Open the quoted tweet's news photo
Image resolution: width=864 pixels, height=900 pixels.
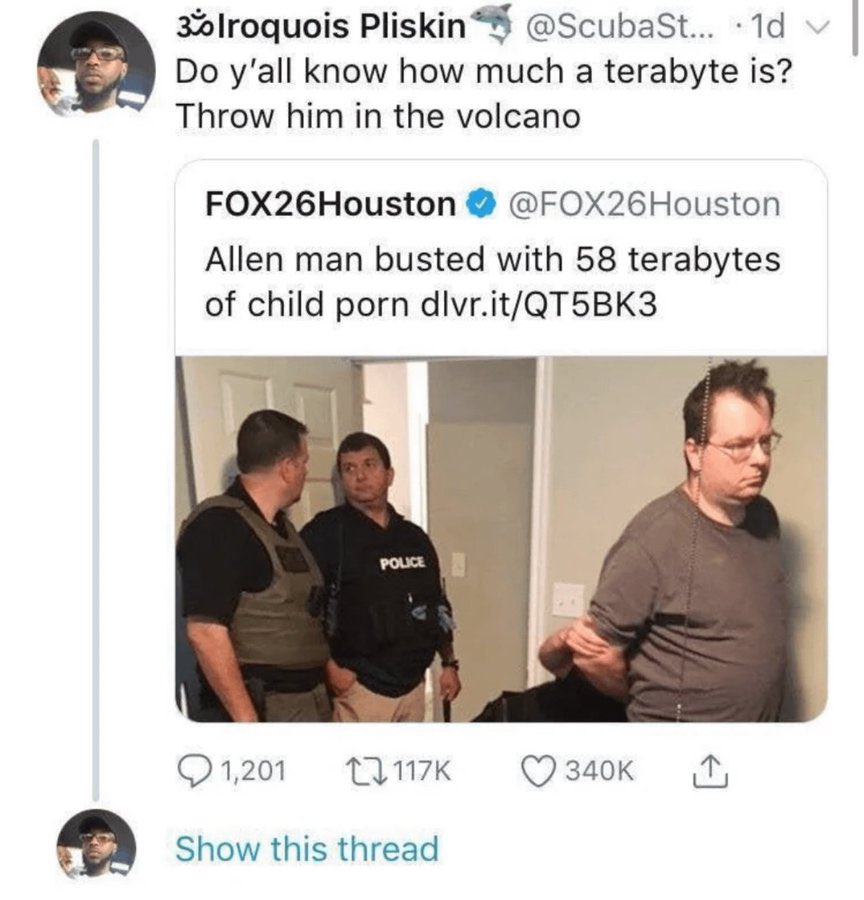(x=501, y=539)
